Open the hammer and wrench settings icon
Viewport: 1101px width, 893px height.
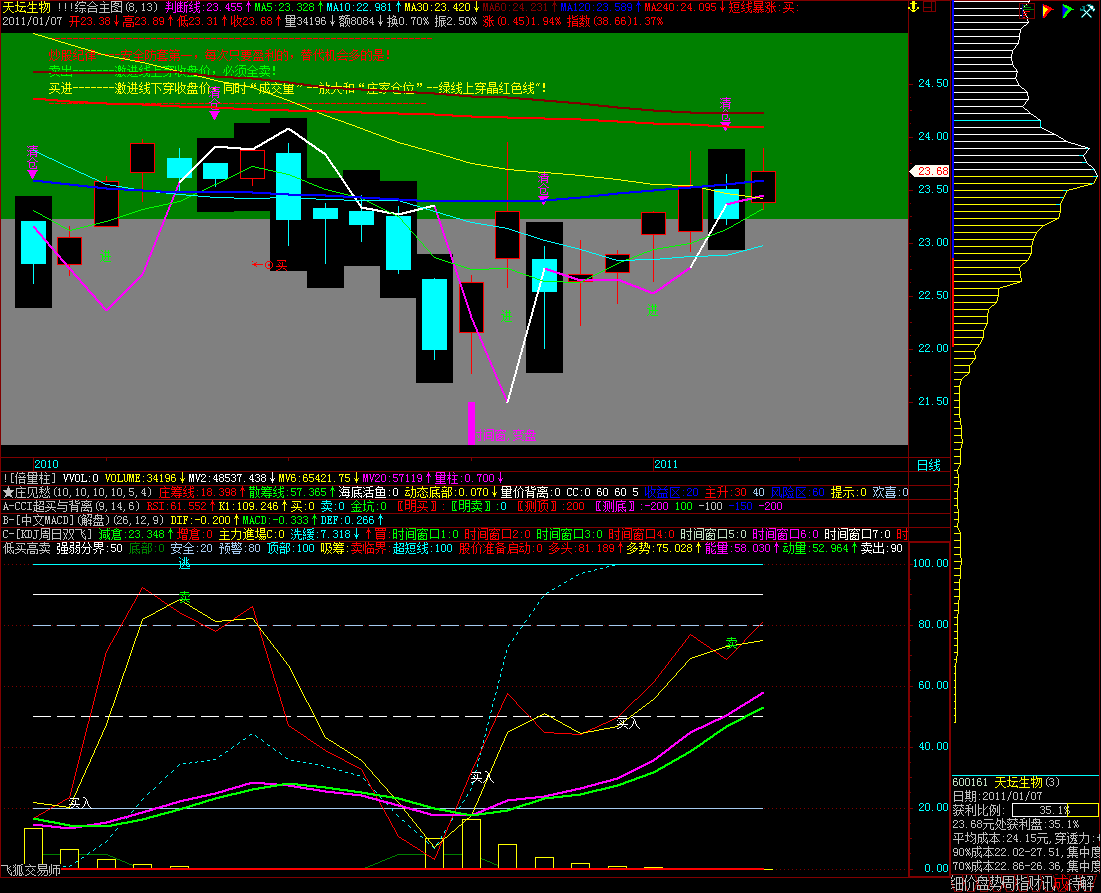[1087, 10]
